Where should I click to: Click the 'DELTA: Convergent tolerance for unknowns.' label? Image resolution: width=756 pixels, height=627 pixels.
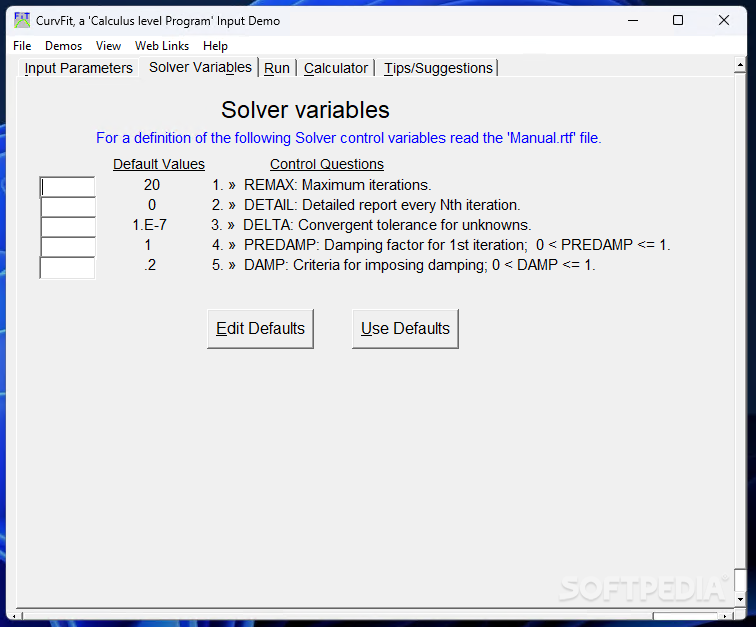387,225
